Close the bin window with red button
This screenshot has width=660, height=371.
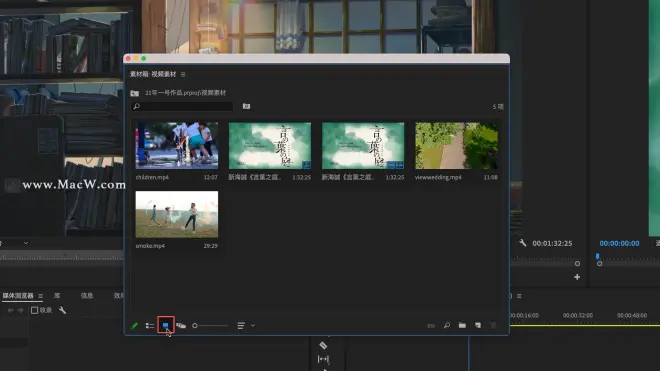pos(128,59)
